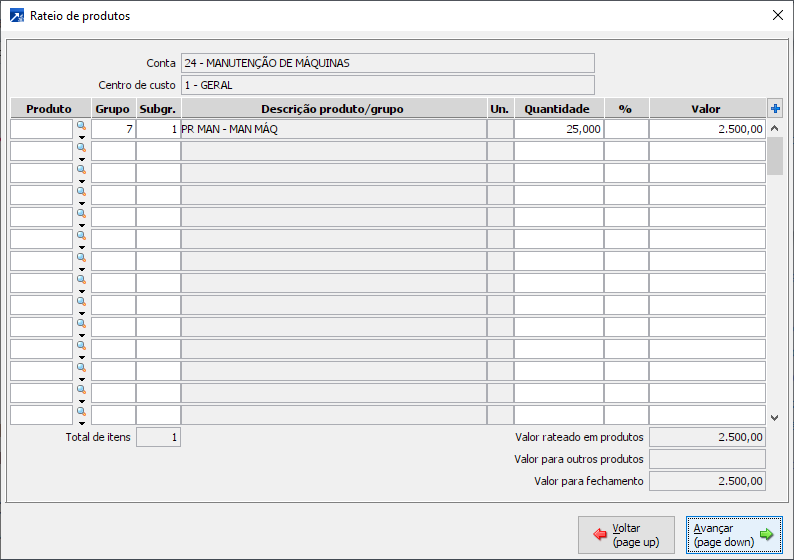The height and width of the screenshot is (560, 794).
Task: Click the product search magnifier in second grid row
Action: pos(81,147)
